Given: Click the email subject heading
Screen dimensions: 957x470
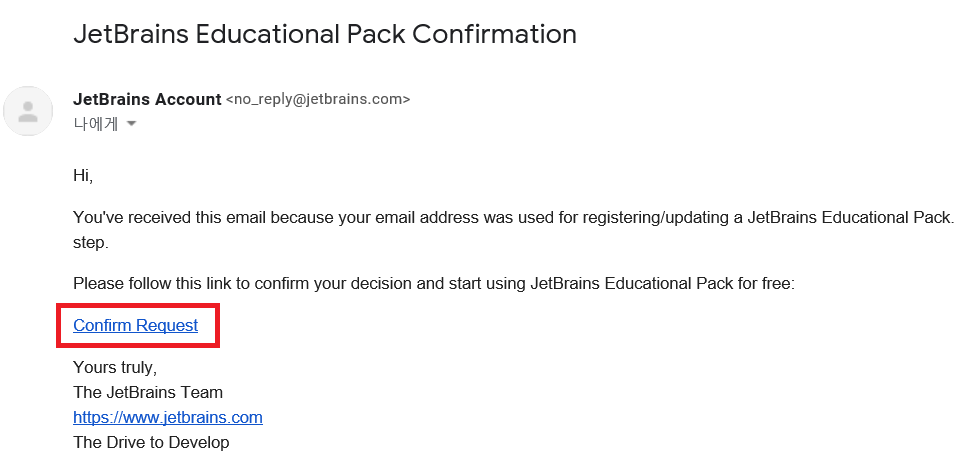Looking at the screenshot, I should pyautogui.click(x=325, y=34).
